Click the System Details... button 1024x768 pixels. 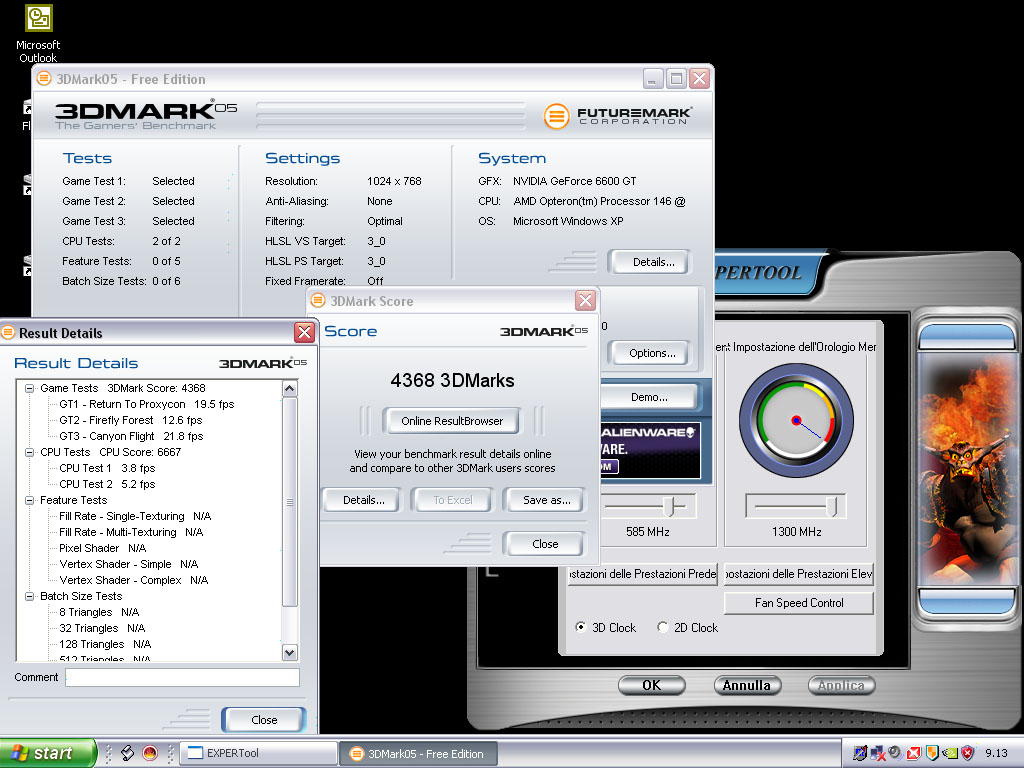650,262
